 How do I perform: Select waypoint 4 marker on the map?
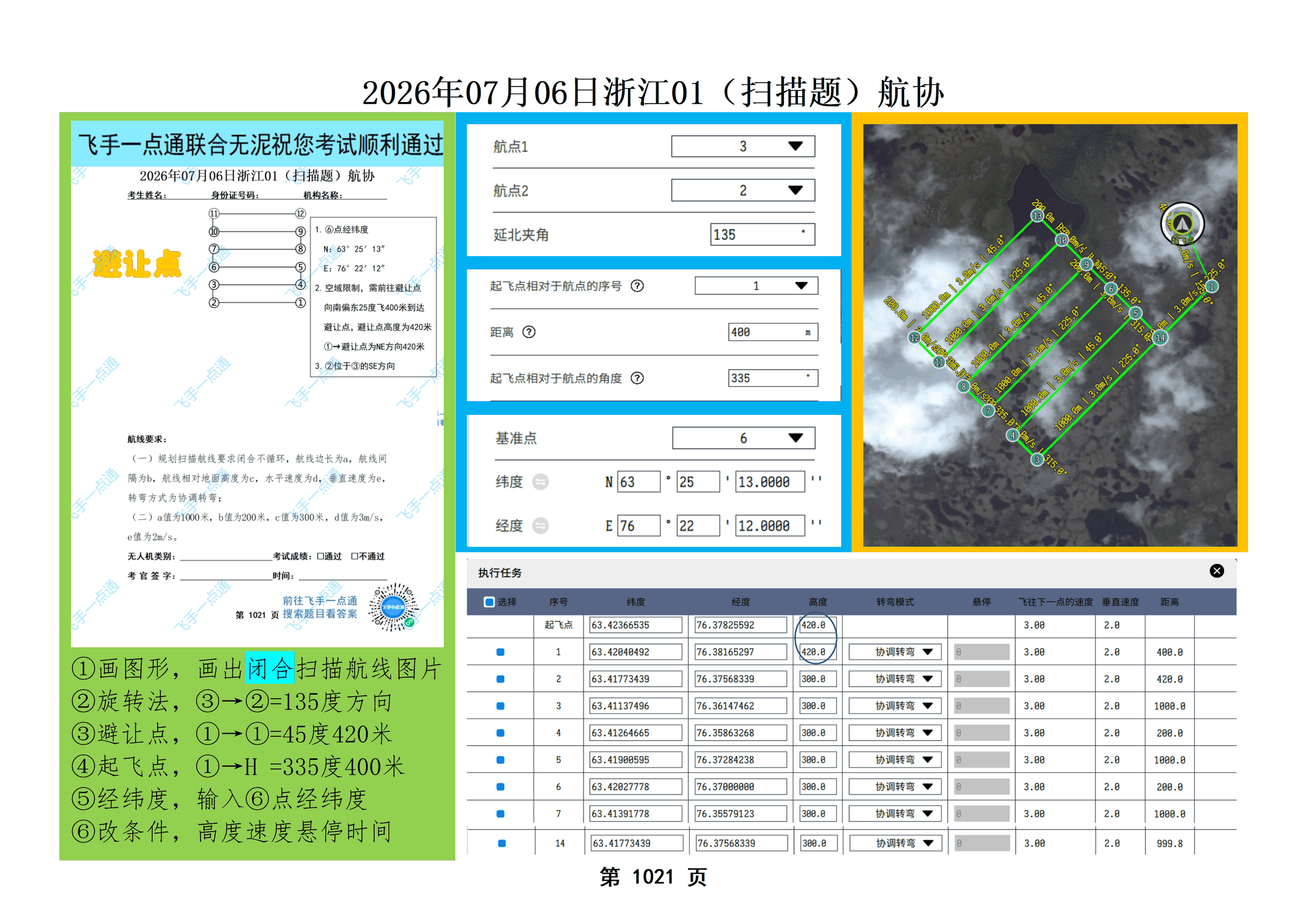(1012, 435)
